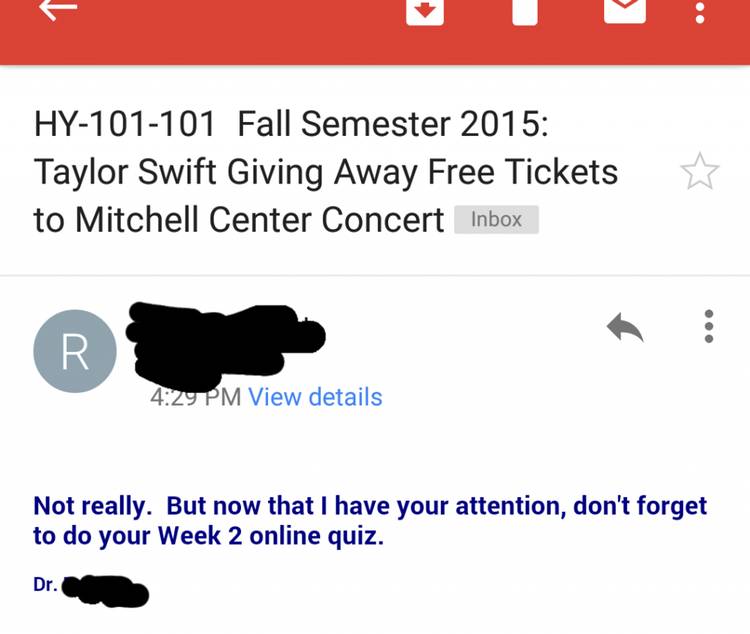Screen dimensions: 750x634
Task: Tap 'Not really' first sentence of body
Action: coord(93,507)
